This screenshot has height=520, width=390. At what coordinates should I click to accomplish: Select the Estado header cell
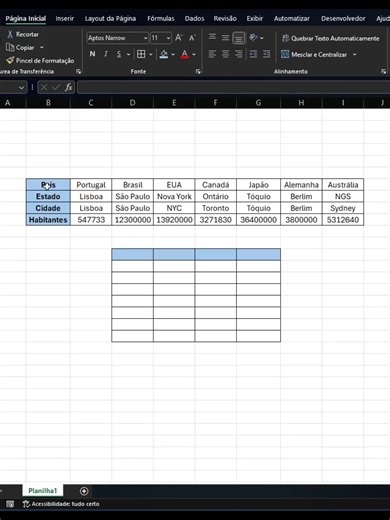point(48,196)
